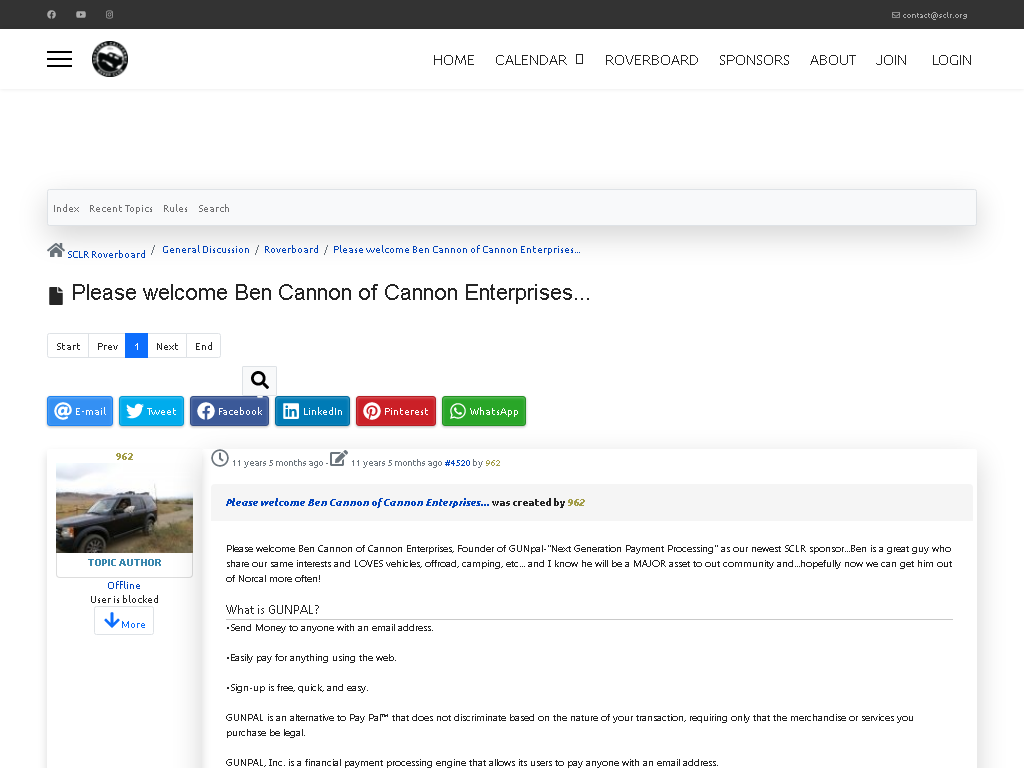Click the 'Offline' status text
This screenshot has width=1024, height=768.
click(124, 585)
